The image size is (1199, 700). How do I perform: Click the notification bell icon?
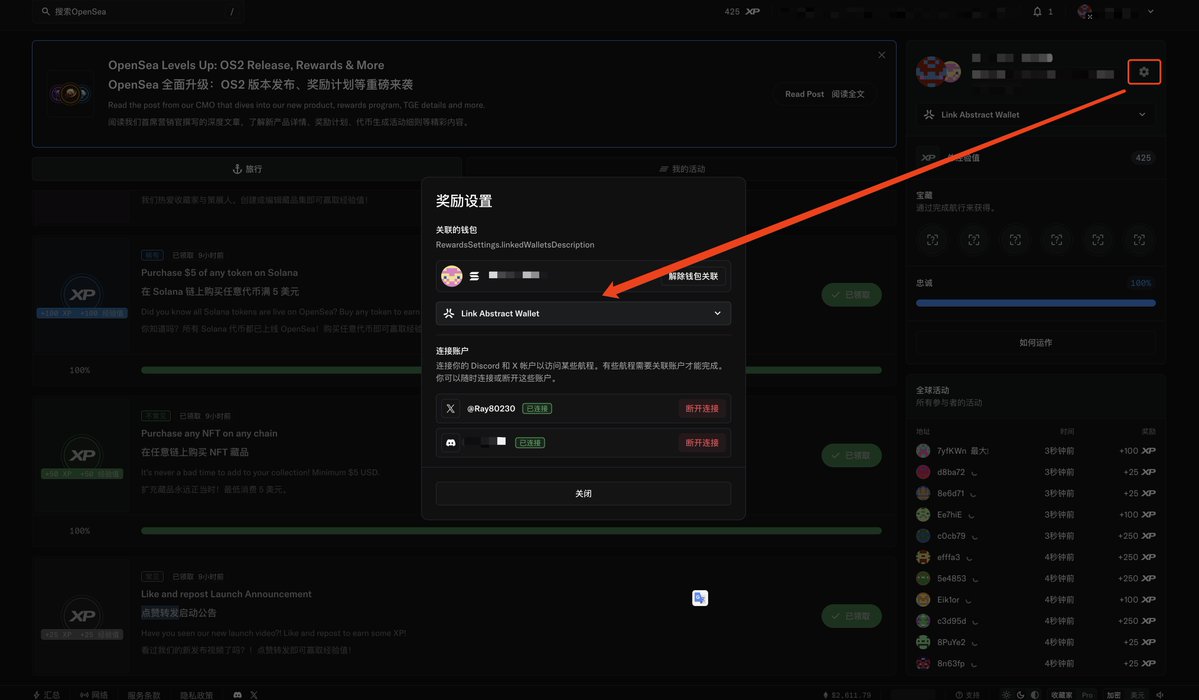pos(1037,11)
